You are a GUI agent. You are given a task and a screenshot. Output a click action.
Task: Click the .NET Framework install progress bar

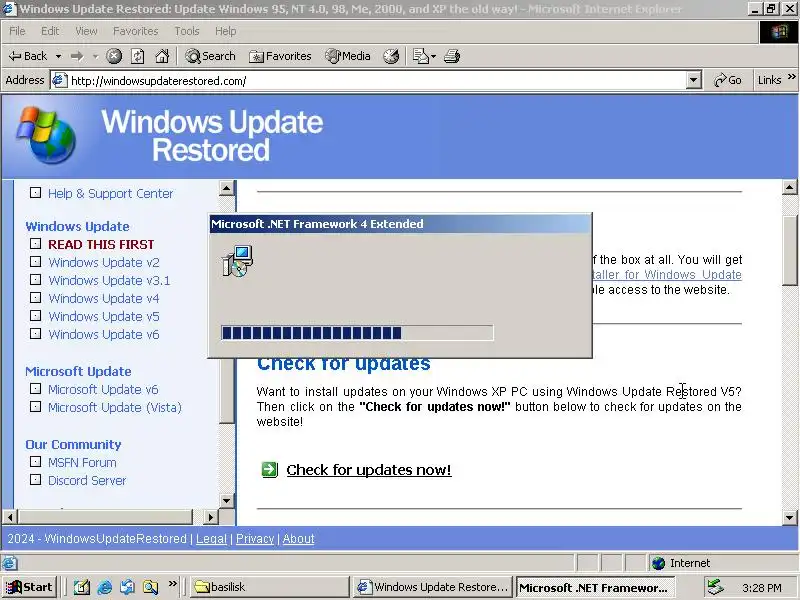point(357,333)
